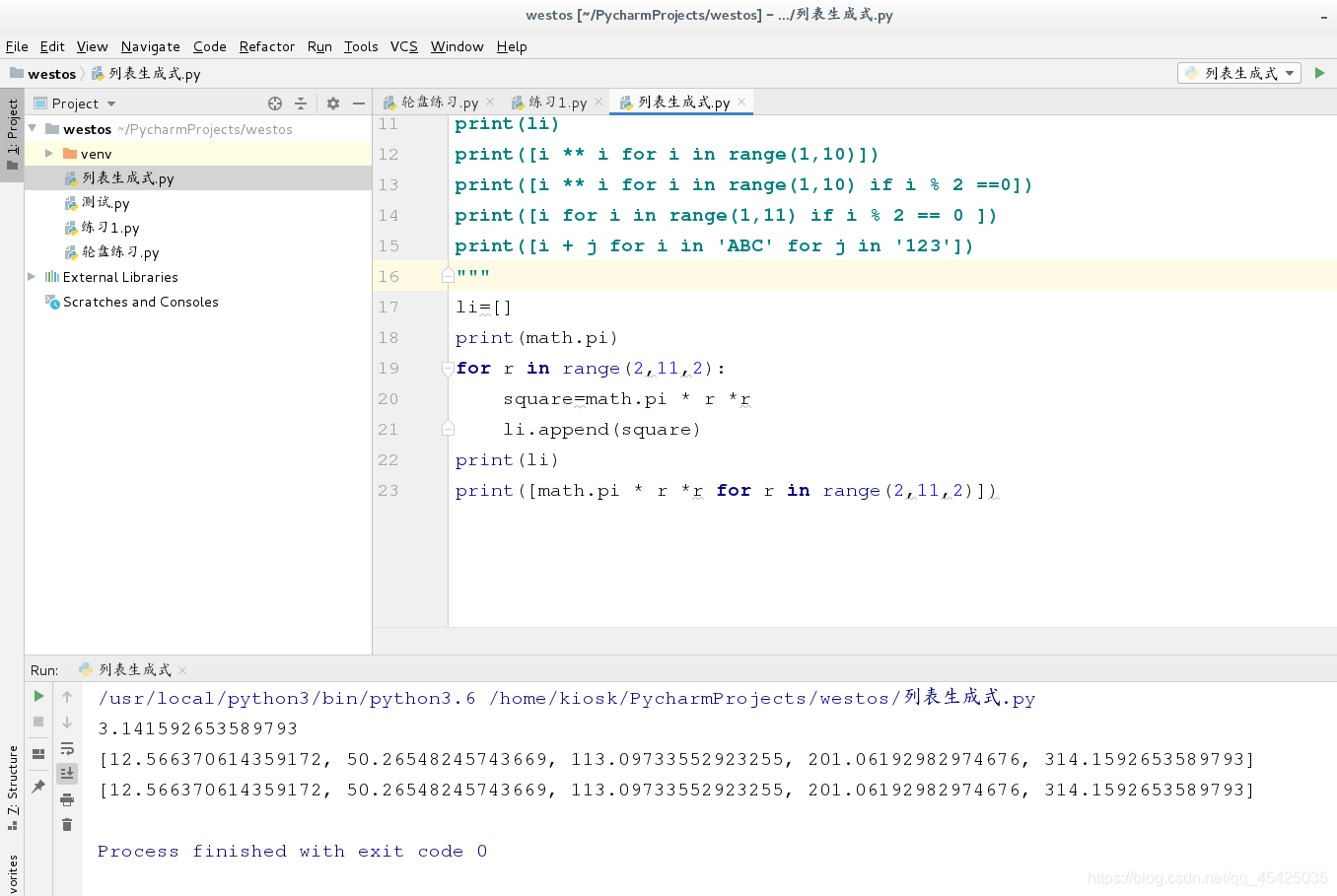Expand External Libraries node

pos(33,277)
